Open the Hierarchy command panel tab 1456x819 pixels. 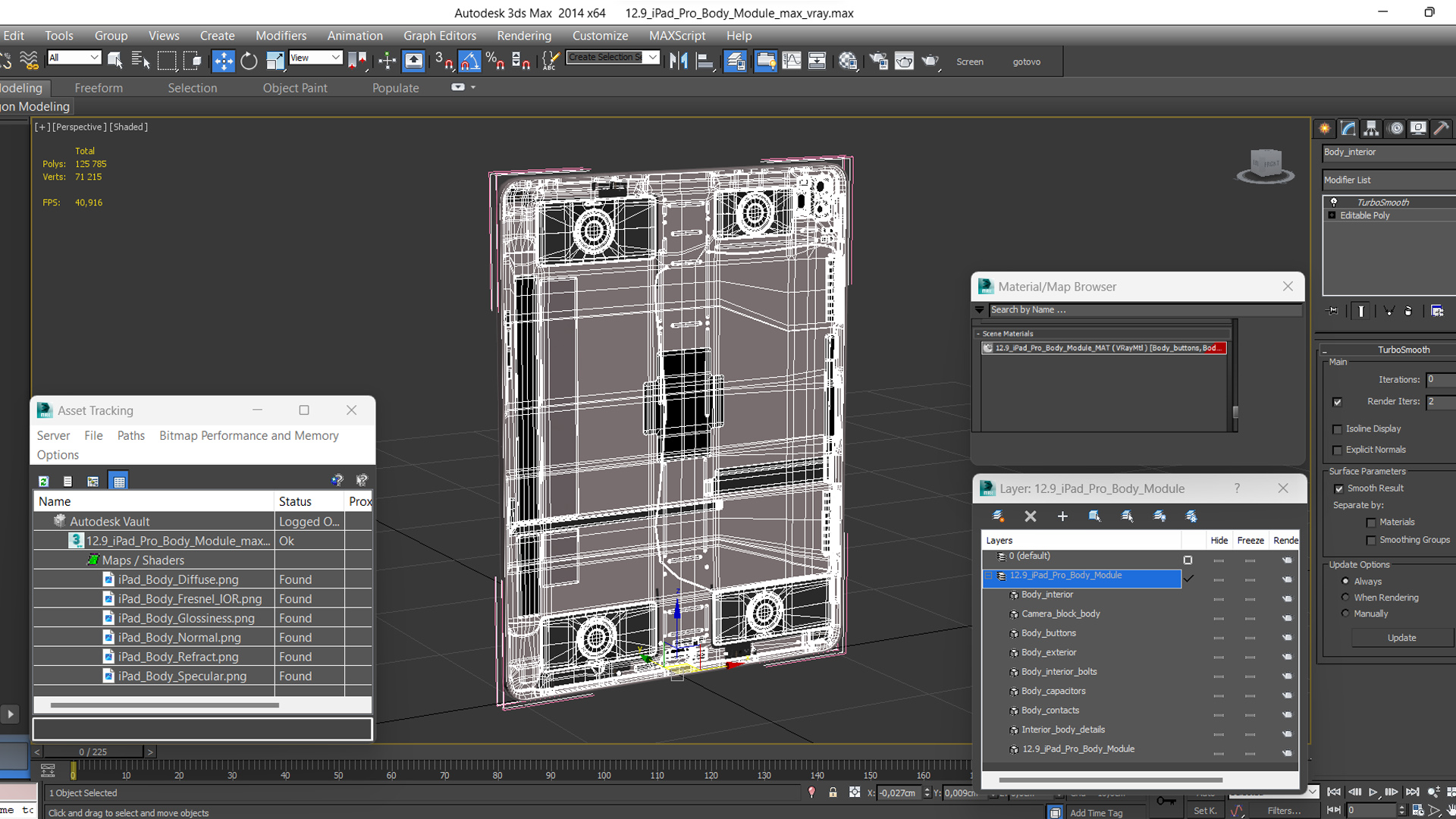click(1371, 128)
